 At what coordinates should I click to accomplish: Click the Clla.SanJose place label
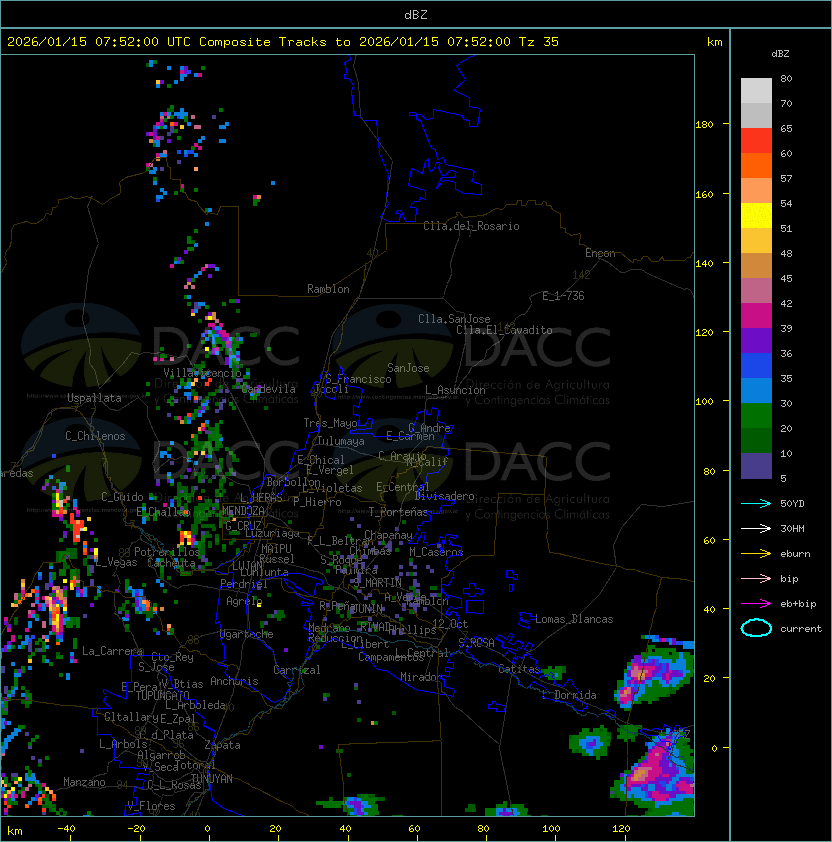(x=454, y=319)
